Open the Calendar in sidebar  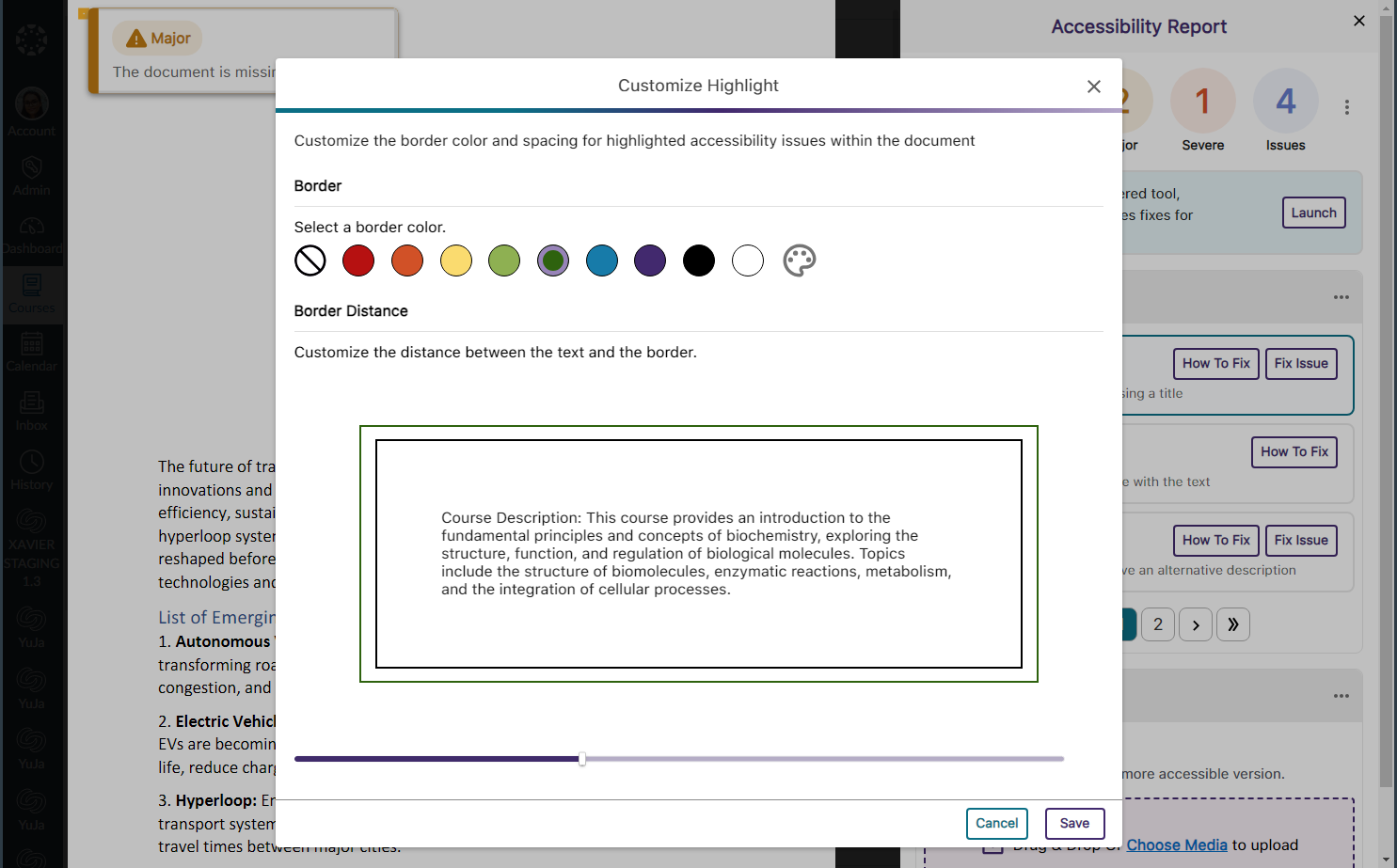(32, 352)
